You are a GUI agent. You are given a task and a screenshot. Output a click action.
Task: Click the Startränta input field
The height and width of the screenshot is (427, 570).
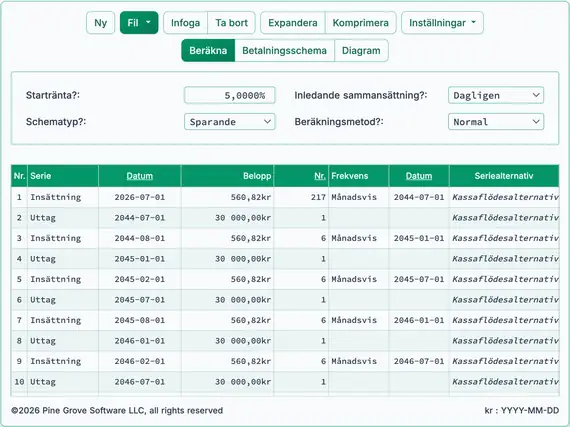pyautogui.click(x=229, y=95)
